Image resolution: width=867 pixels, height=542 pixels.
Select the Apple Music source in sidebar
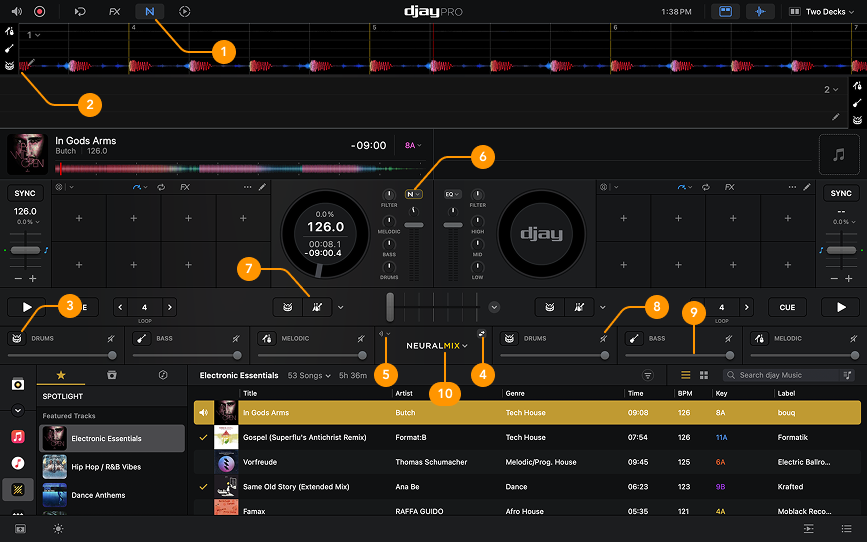[x=18, y=436]
